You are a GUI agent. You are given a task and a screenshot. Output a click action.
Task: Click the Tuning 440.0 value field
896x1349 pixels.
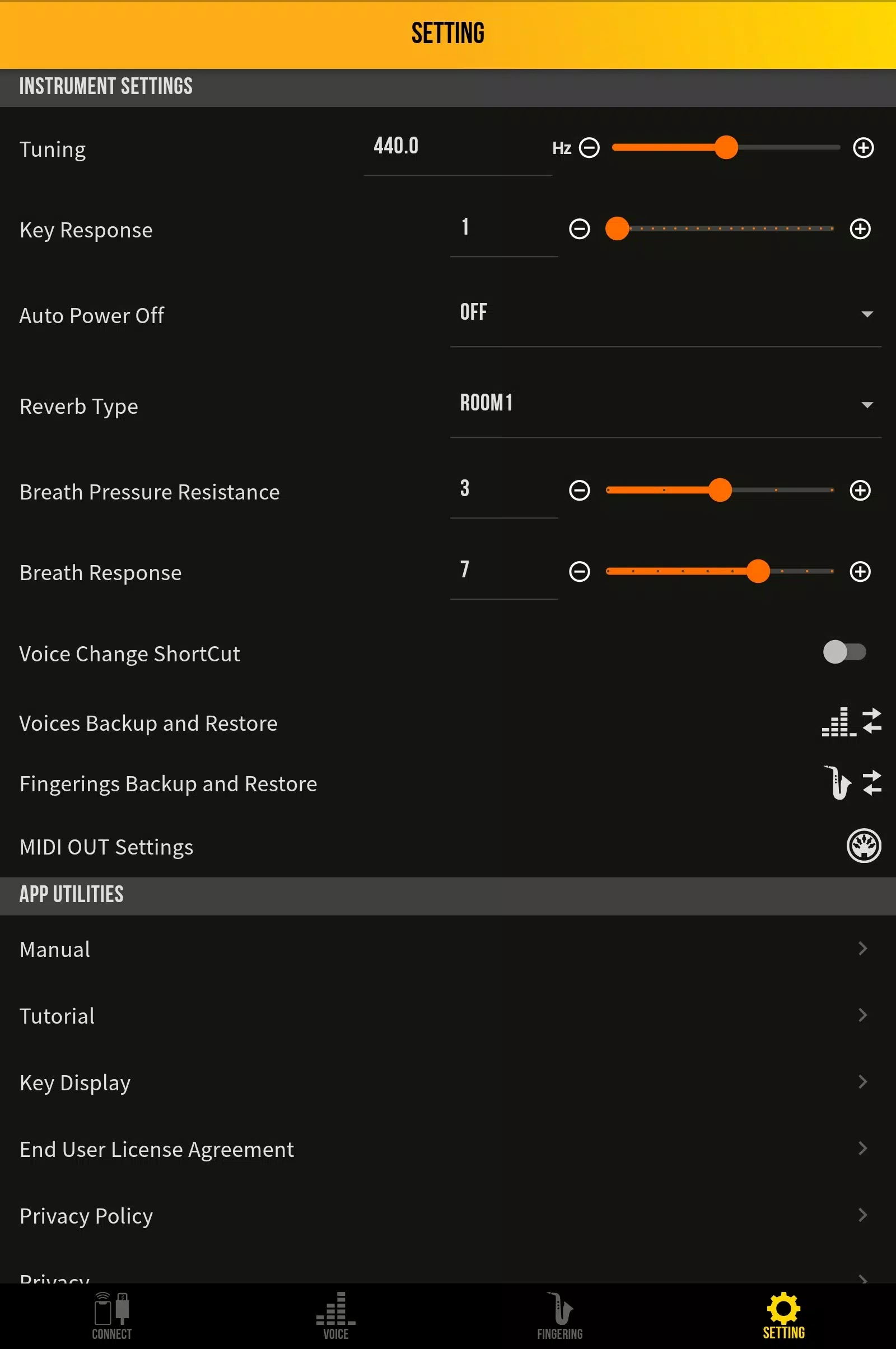pyautogui.click(x=458, y=148)
